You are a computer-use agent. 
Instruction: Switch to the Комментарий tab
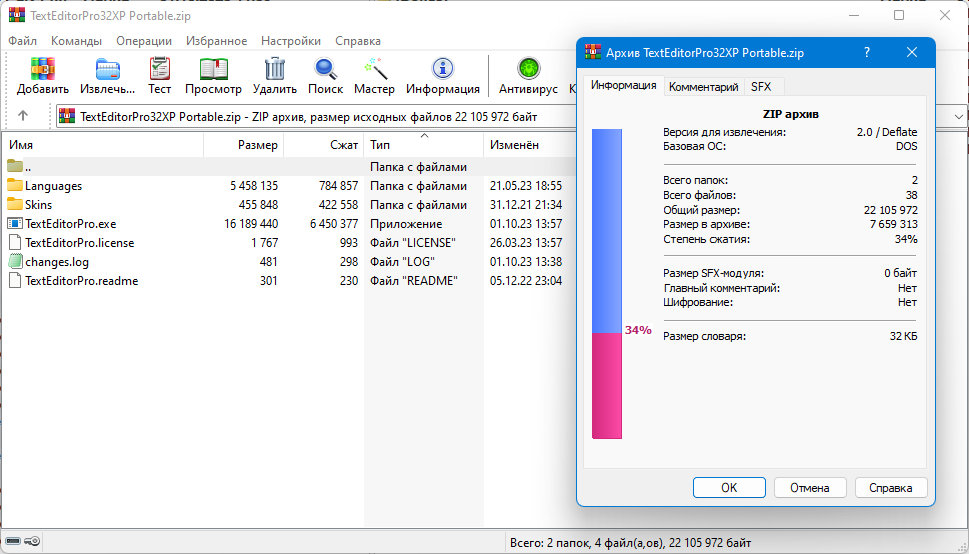click(704, 87)
